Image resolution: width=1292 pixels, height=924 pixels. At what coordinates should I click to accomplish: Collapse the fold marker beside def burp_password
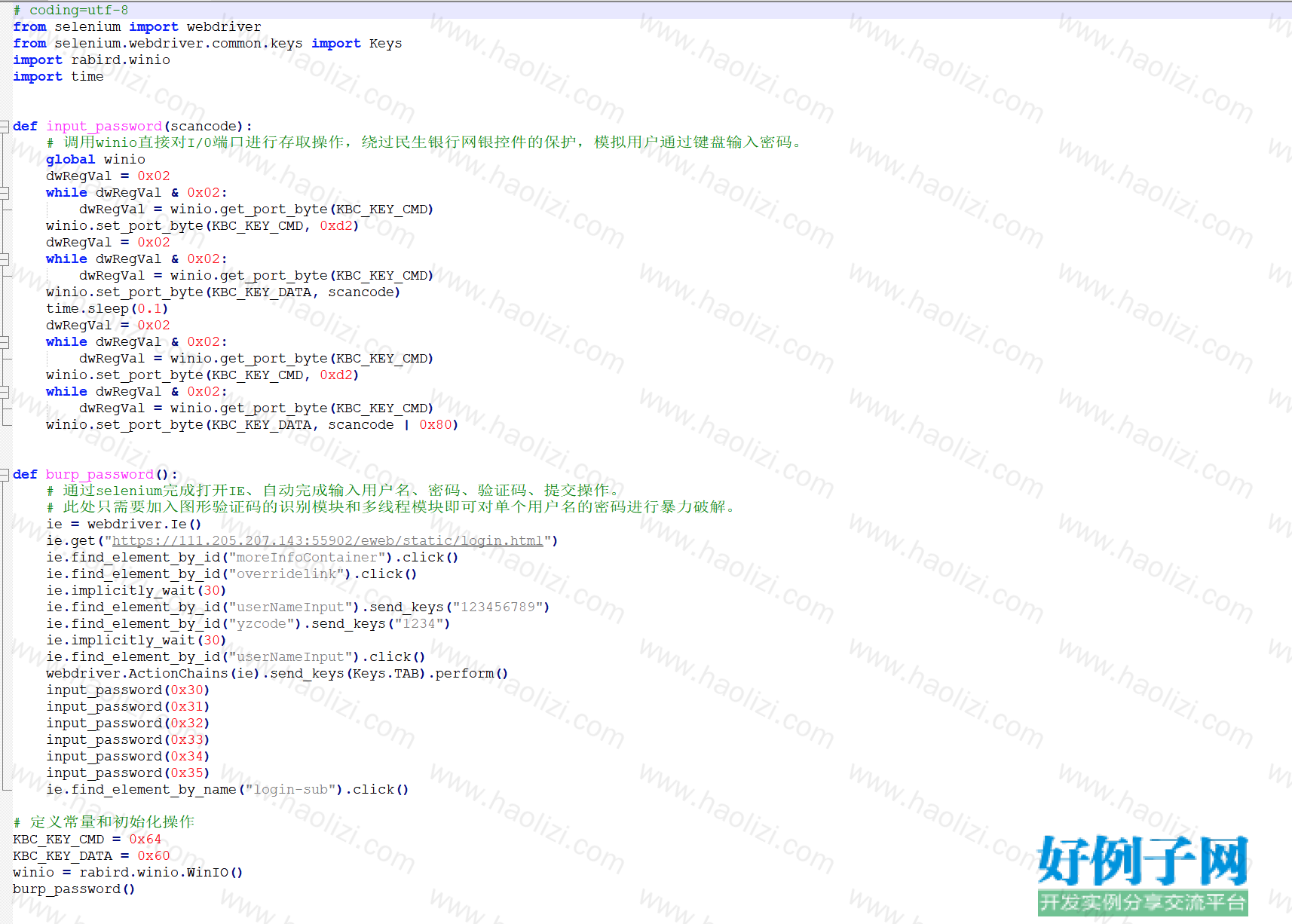pyautogui.click(x=4, y=474)
